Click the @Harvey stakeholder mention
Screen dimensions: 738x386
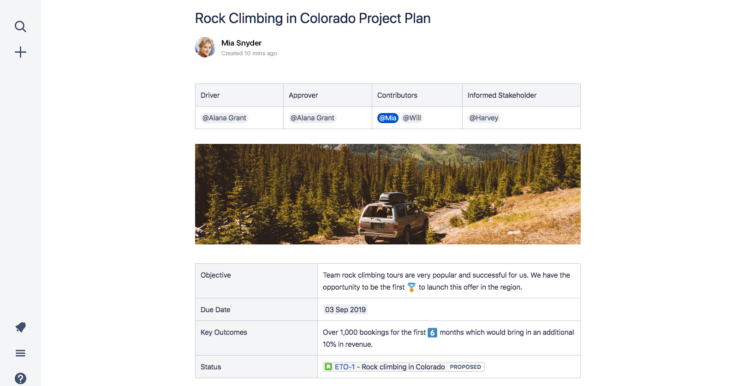coord(484,118)
